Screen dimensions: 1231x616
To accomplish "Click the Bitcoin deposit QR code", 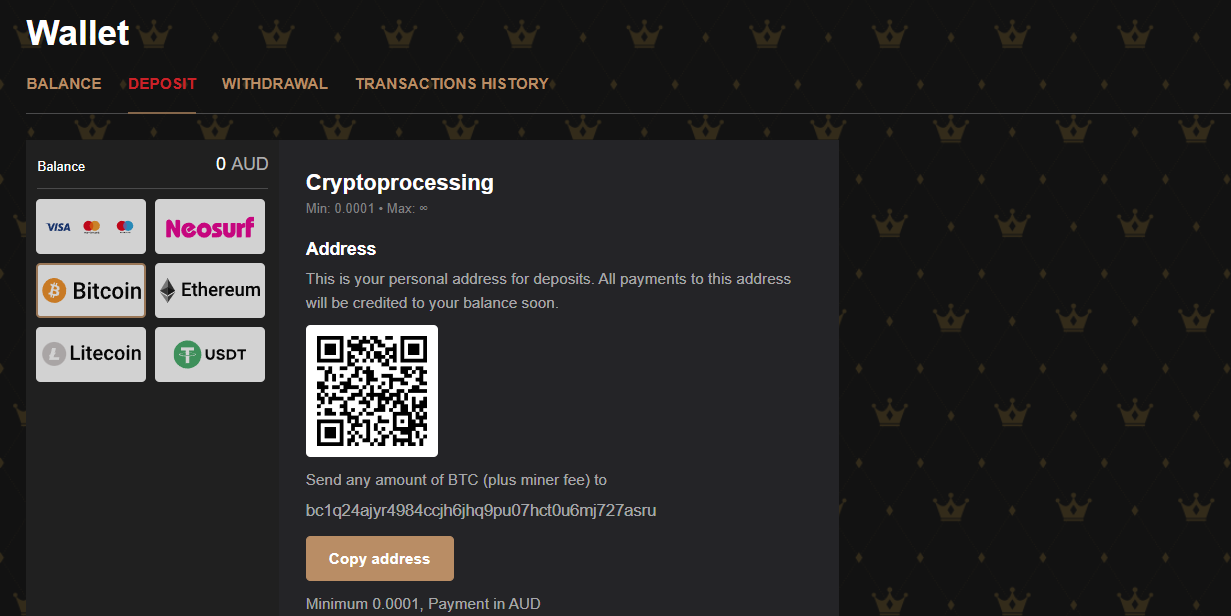I will [x=372, y=391].
